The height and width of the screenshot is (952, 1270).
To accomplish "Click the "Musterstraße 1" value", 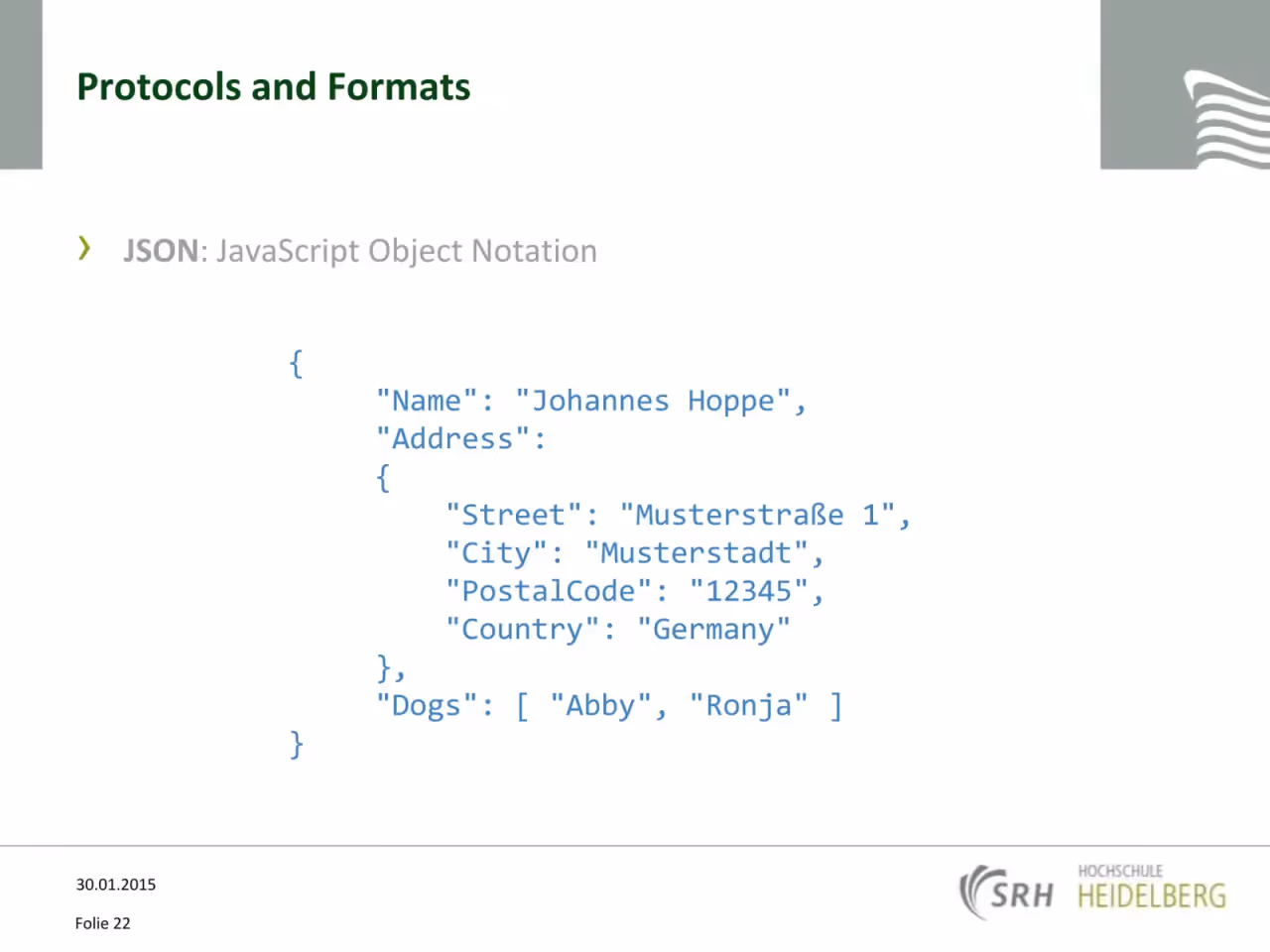I will tap(758, 515).
